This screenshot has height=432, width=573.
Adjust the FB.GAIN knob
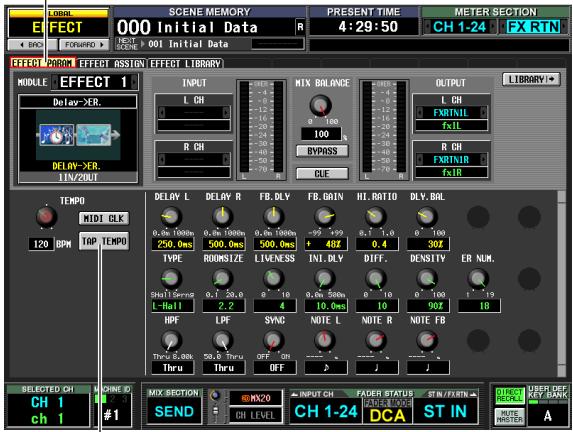point(325,217)
